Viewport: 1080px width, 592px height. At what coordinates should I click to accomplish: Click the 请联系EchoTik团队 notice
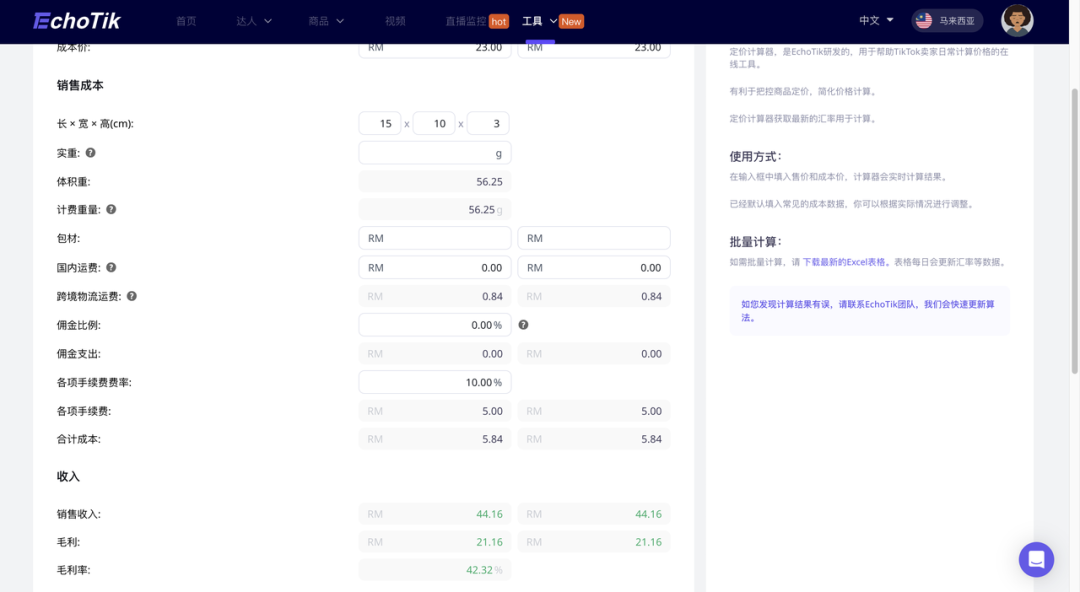(x=869, y=311)
